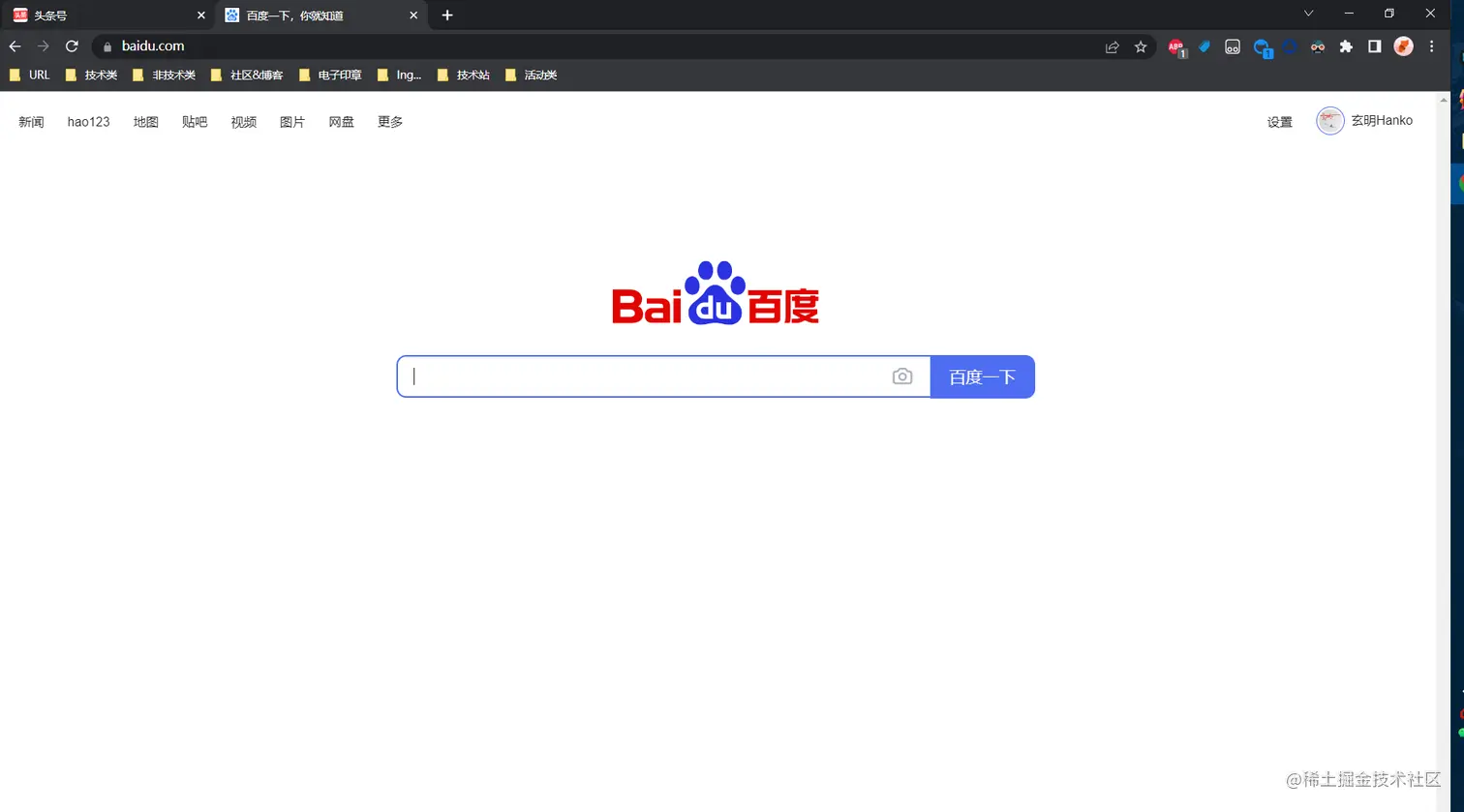This screenshot has width=1464, height=812.
Task: Click the 玄明Hanko username
Action: (1382, 121)
